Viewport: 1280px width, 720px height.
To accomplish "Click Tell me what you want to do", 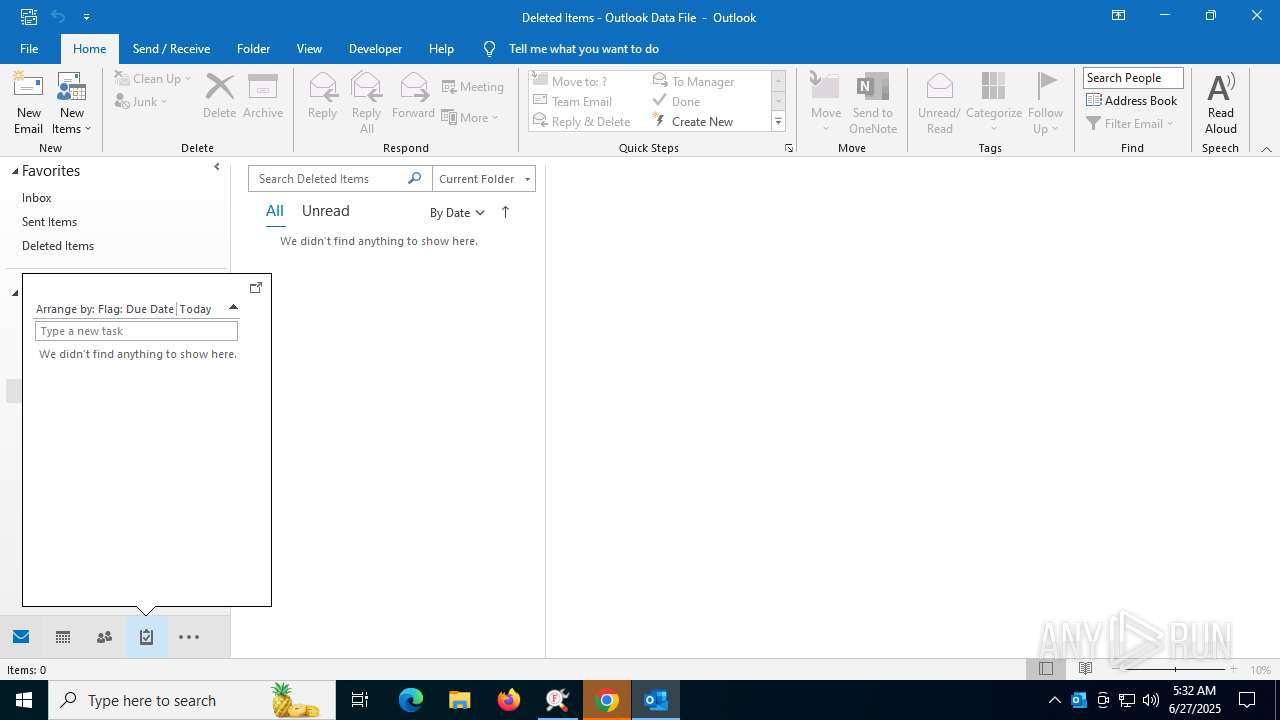I will (583, 49).
